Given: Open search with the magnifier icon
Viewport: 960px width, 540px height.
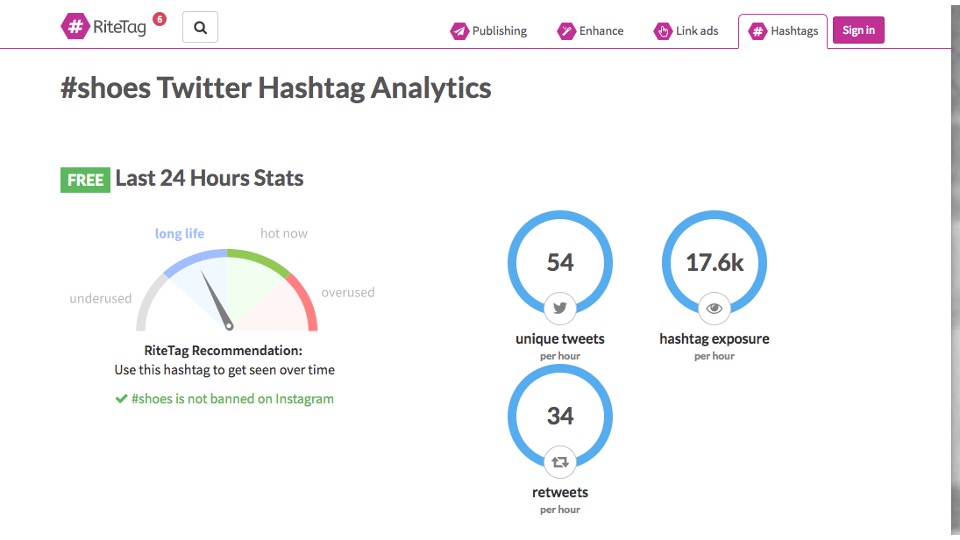Looking at the screenshot, I should 200,28.
